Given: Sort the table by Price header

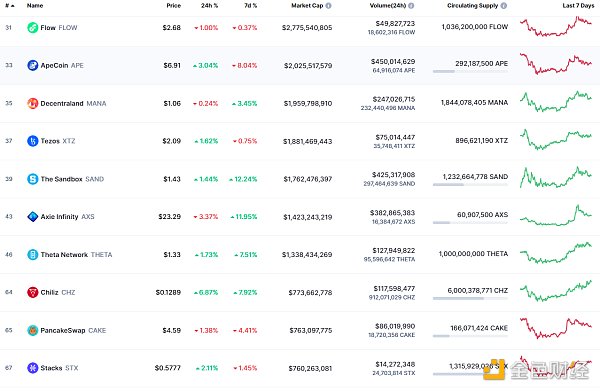Looking at the screenshot, I should pyautogui.click(x=173, y=6).
